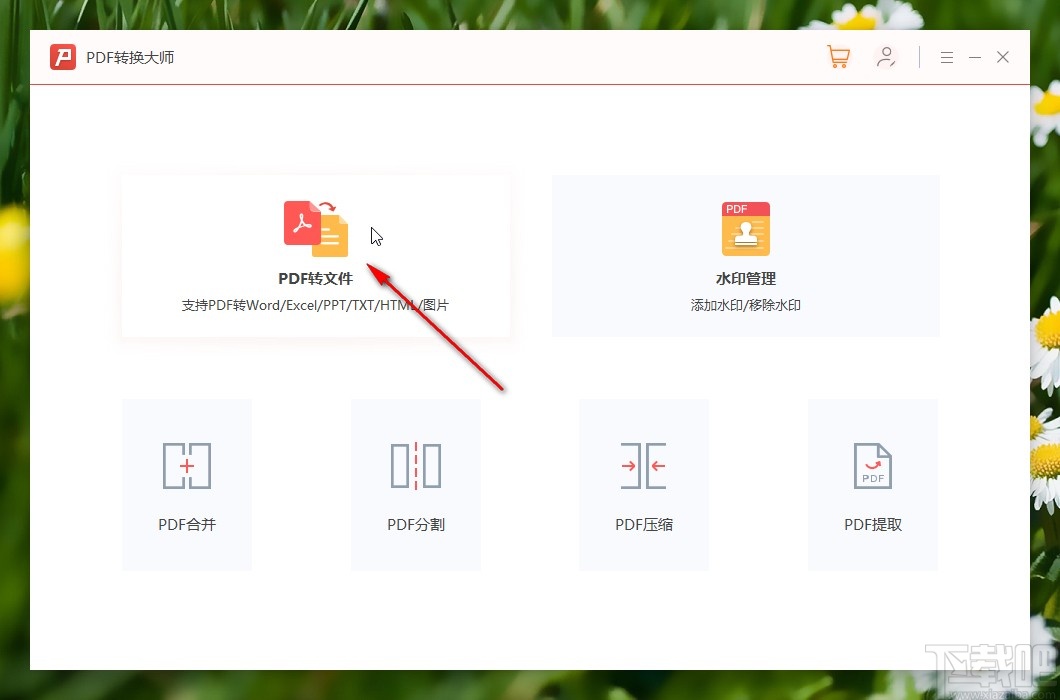Open the hamburger menu in title bar

(946, 57)
